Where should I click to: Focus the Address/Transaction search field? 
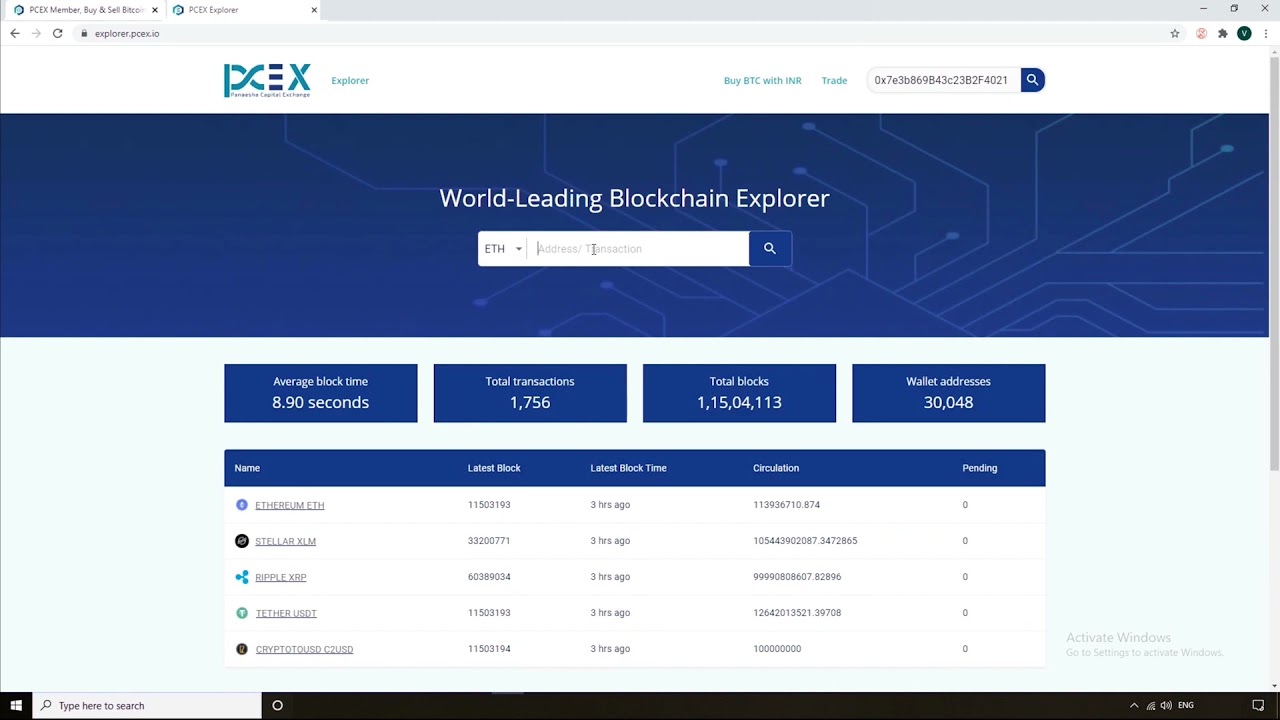638,249
